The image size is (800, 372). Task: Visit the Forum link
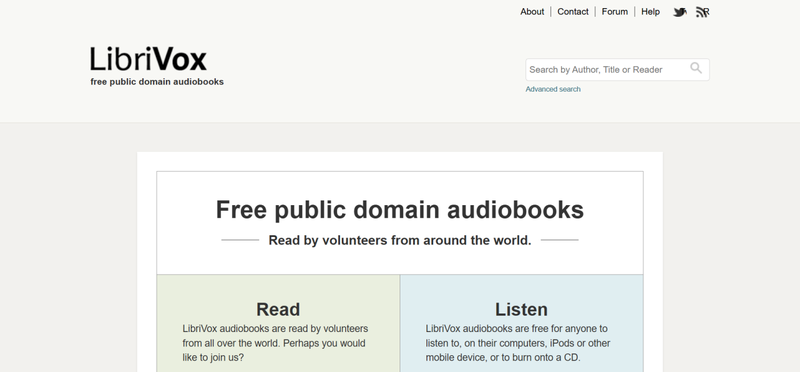(615, 11)
